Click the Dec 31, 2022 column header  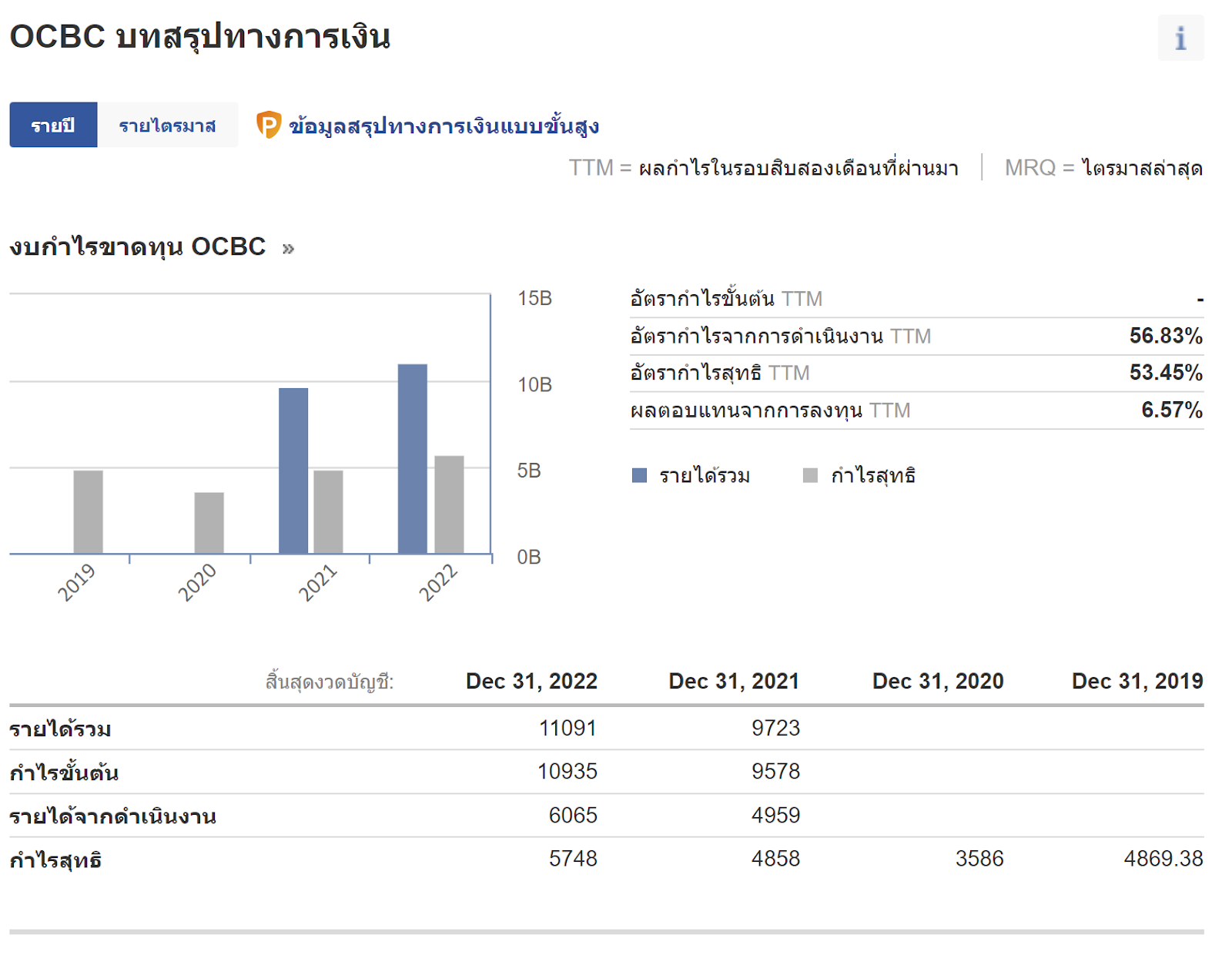[531, 681]
